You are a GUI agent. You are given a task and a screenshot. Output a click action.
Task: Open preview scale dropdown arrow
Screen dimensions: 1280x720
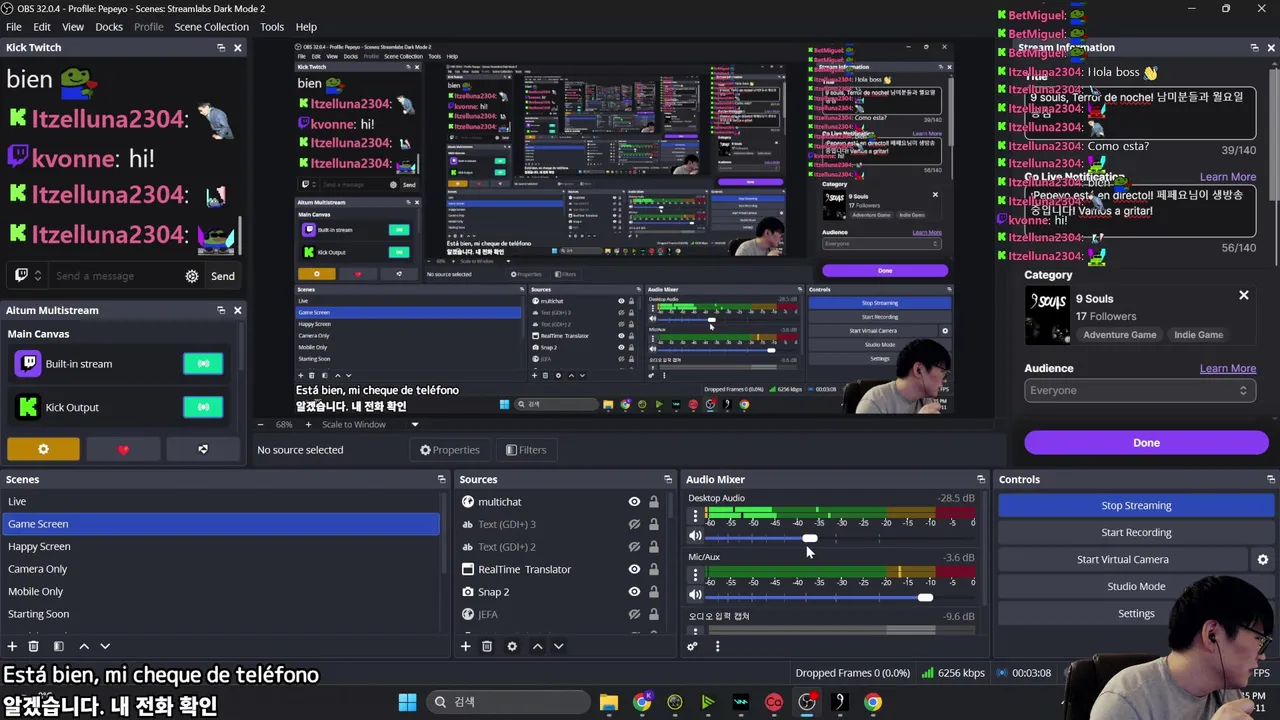[x=415, y=424]
